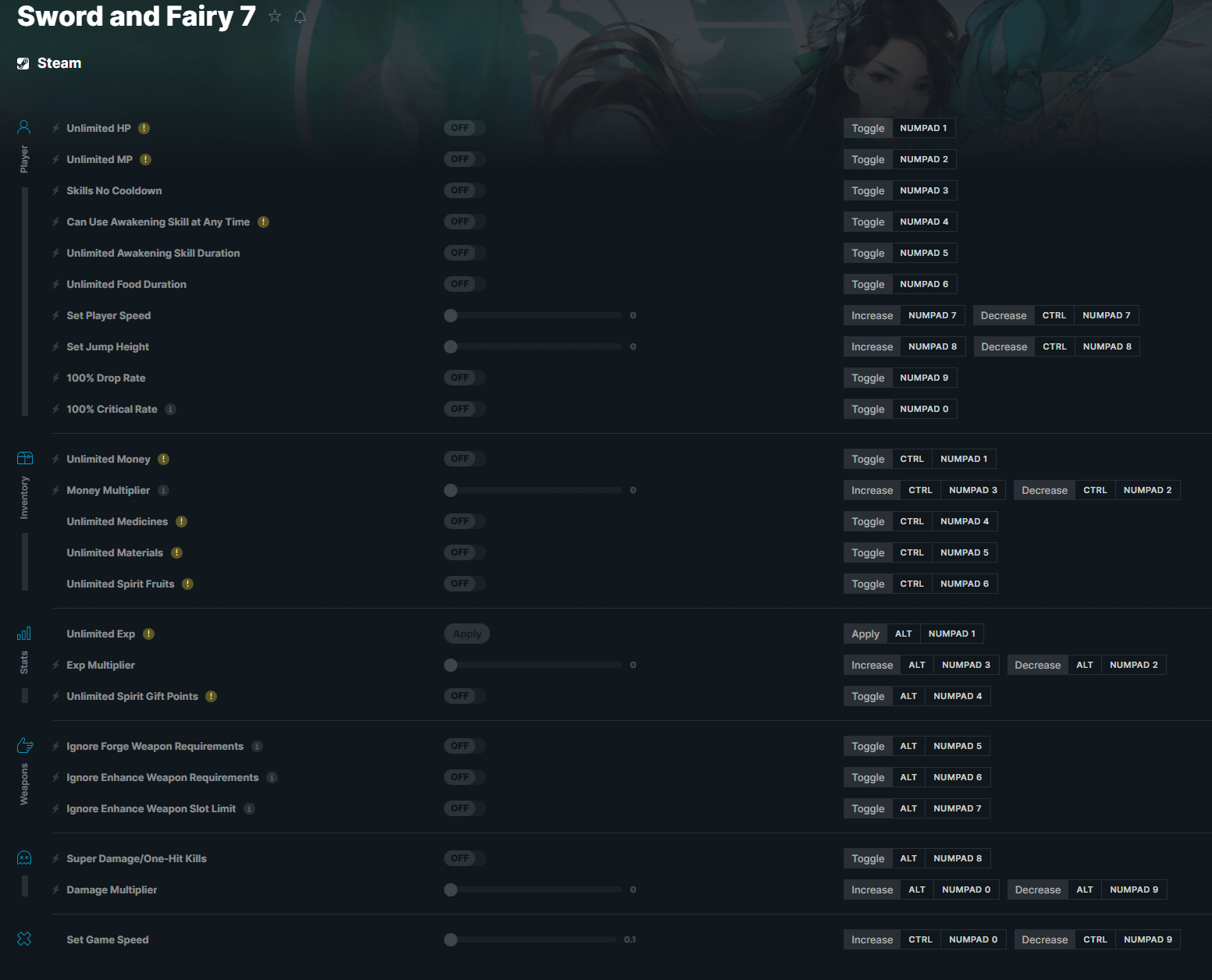Click NUMPAD 8 key for Super Damage
This screenshot has width=1212, height=980.
(x=958, y=858)
